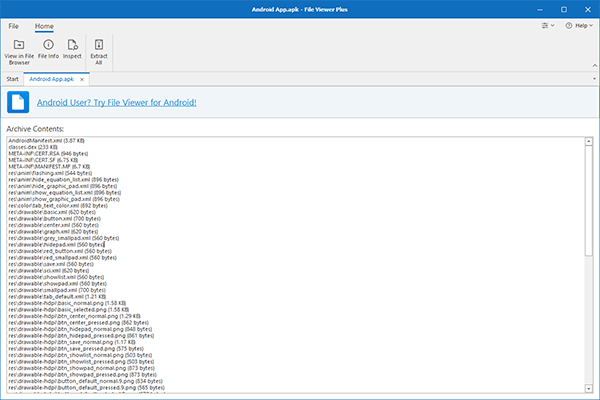Click the scrollbar up arrow

pos(589,142)
